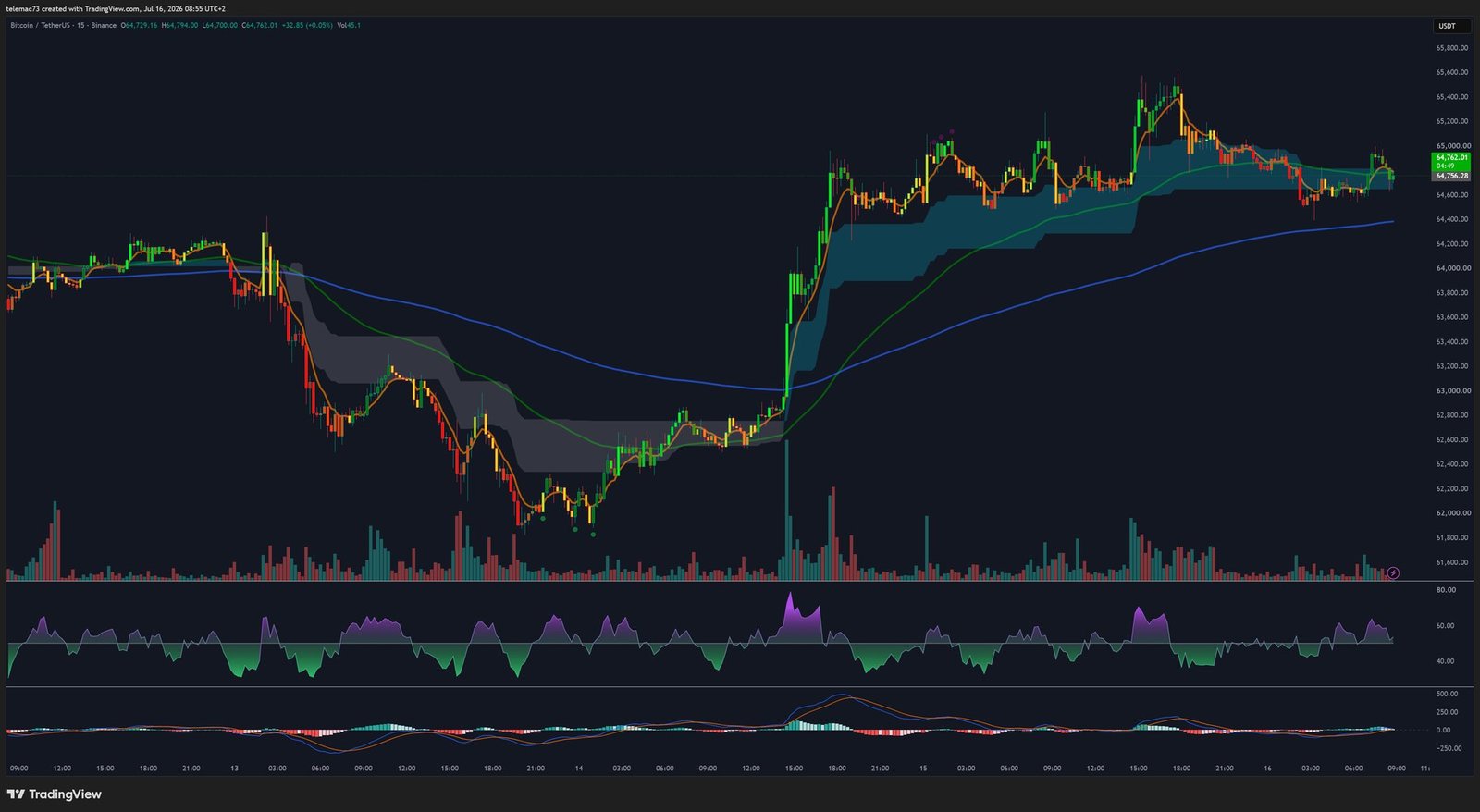
Task: Click the 250.00 MACD scale label
Action: [x=1447, y=712]
